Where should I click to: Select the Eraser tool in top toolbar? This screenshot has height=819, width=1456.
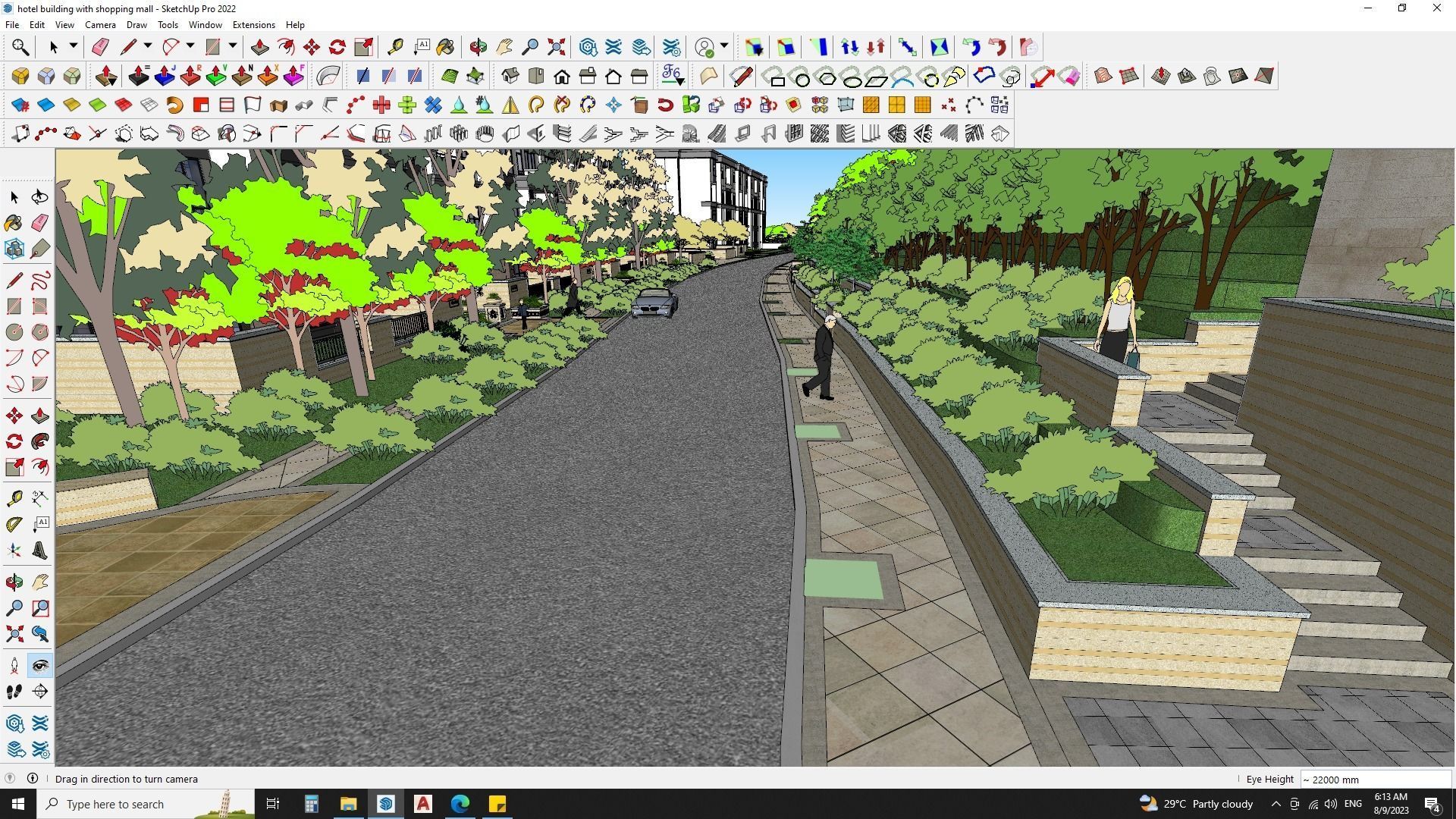[100, 47]
